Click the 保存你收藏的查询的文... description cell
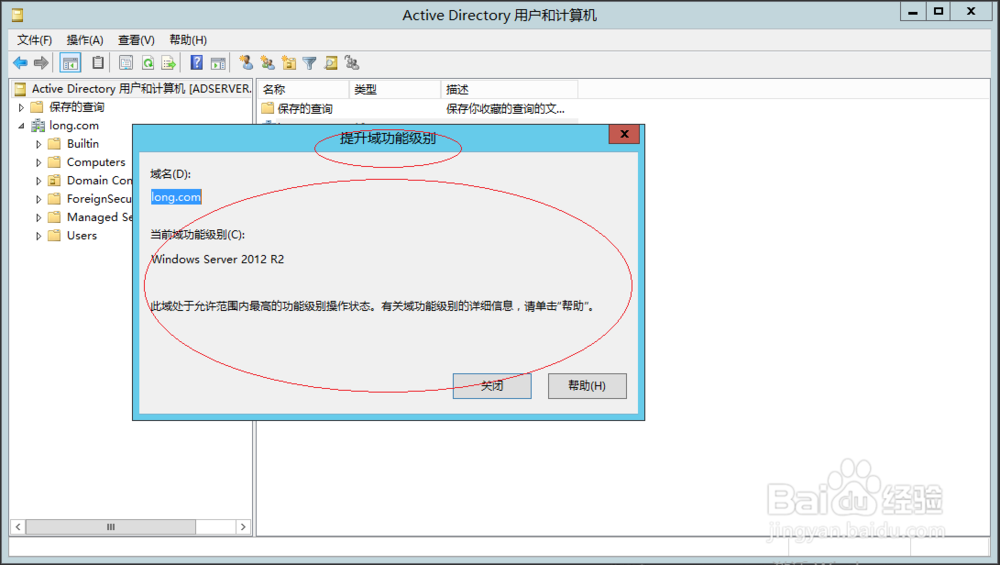 505,109
